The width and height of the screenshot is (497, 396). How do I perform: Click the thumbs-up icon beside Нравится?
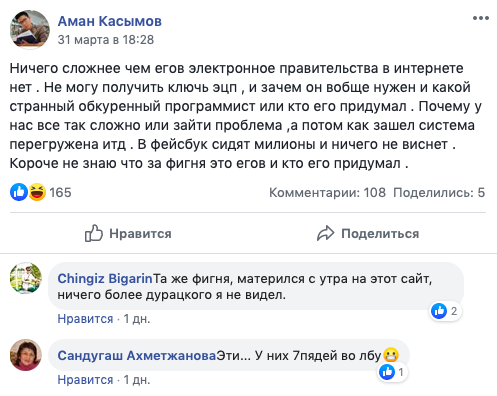click(x=94, y=233)
